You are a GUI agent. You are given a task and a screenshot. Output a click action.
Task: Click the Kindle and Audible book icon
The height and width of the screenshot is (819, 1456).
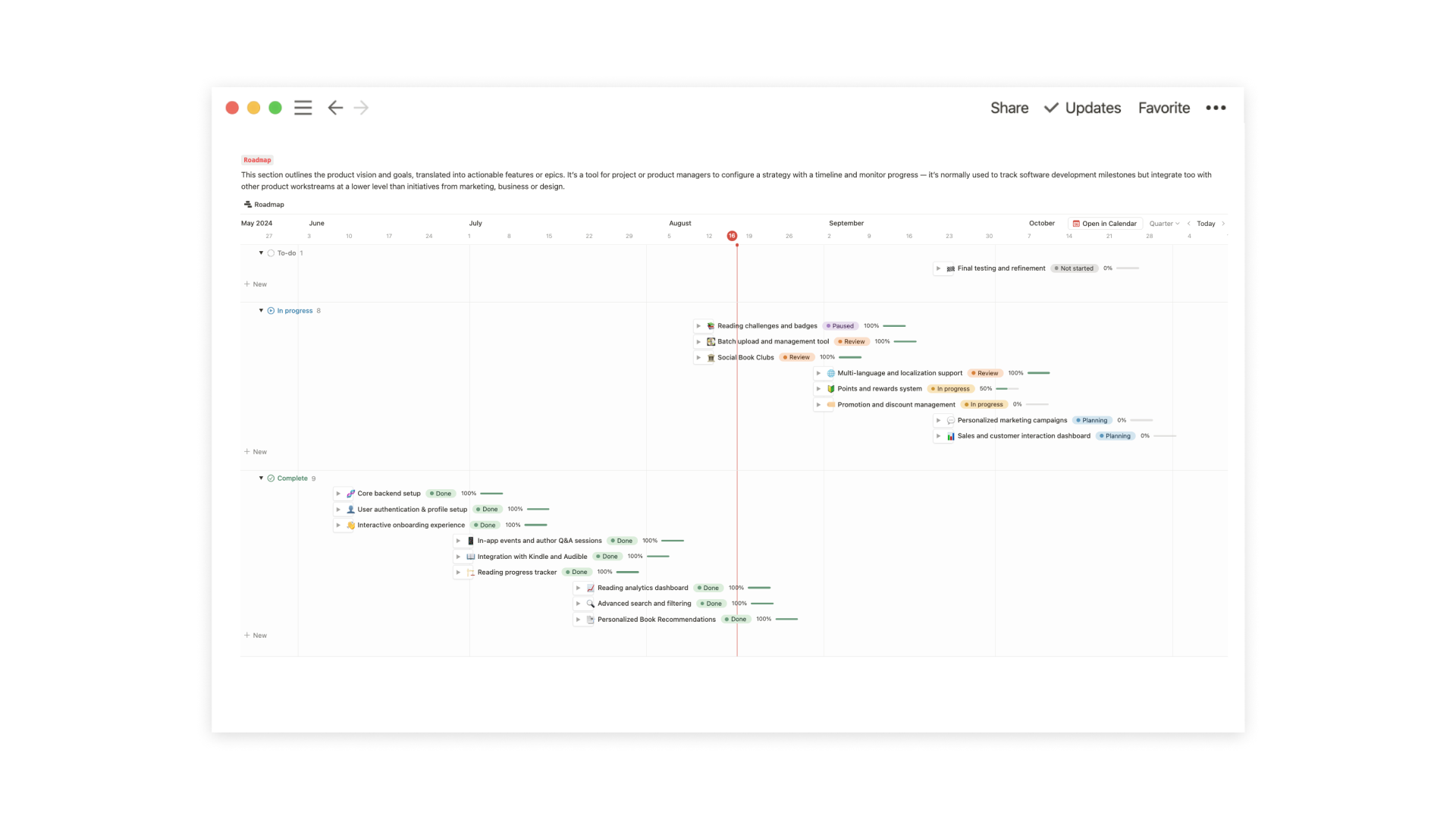470,557
